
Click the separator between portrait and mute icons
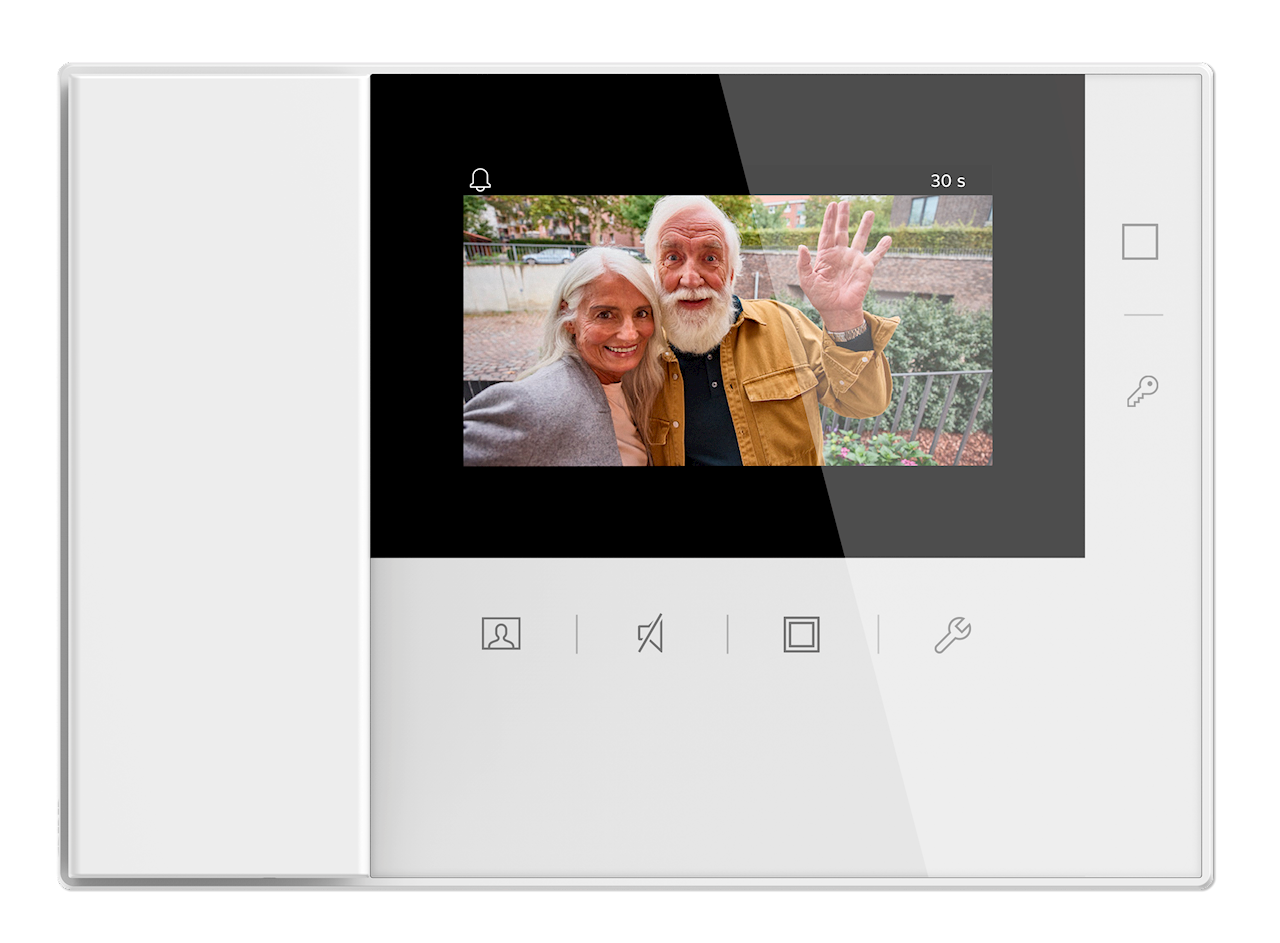tap(577, 634)
